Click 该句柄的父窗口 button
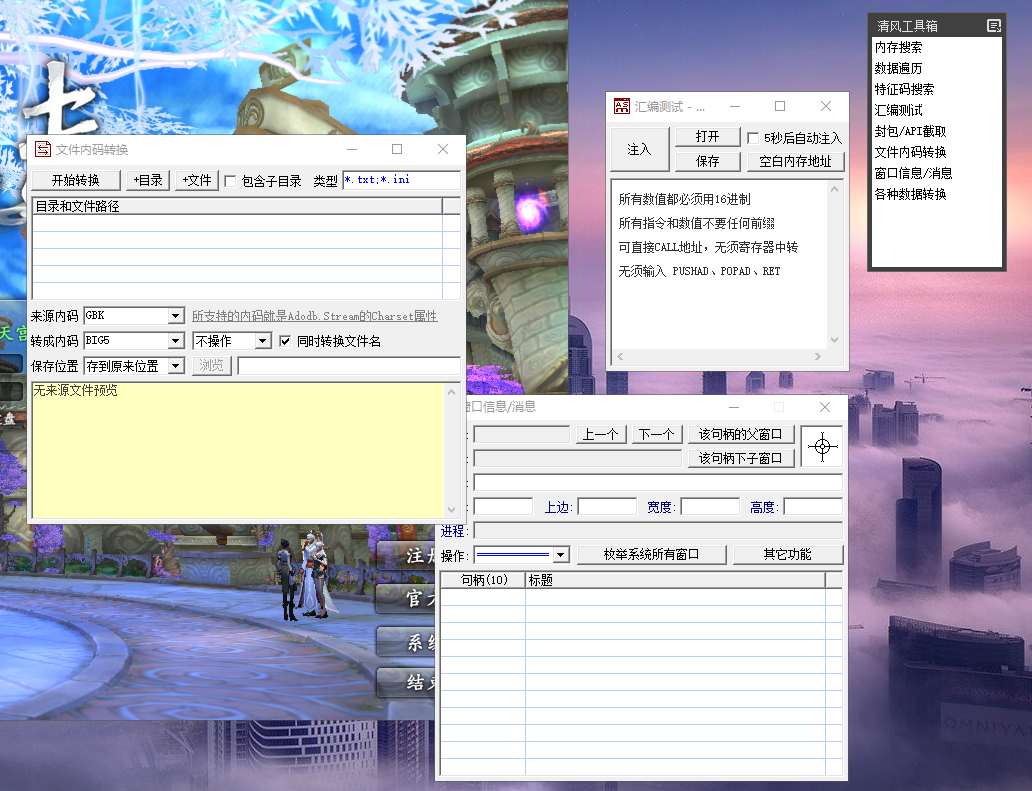This screenshot has width=1032, height=791. 740,434
